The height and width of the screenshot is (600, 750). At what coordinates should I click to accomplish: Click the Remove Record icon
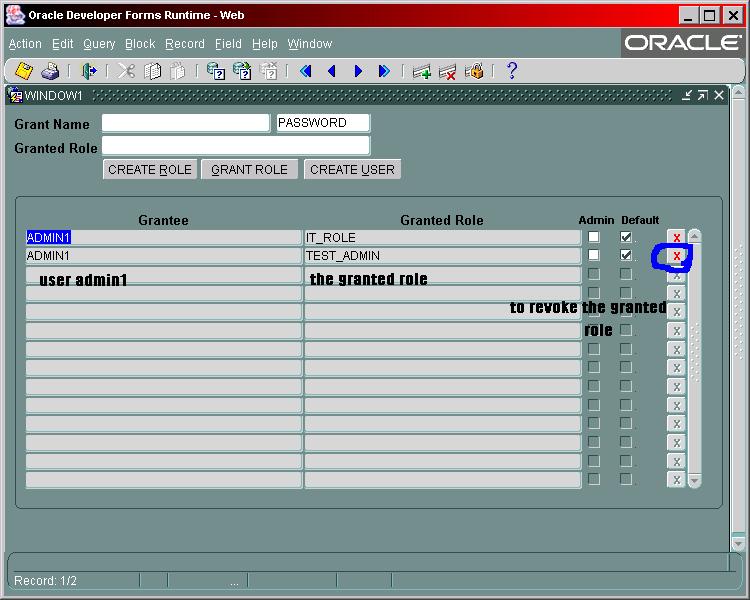[x=448, y=71]
